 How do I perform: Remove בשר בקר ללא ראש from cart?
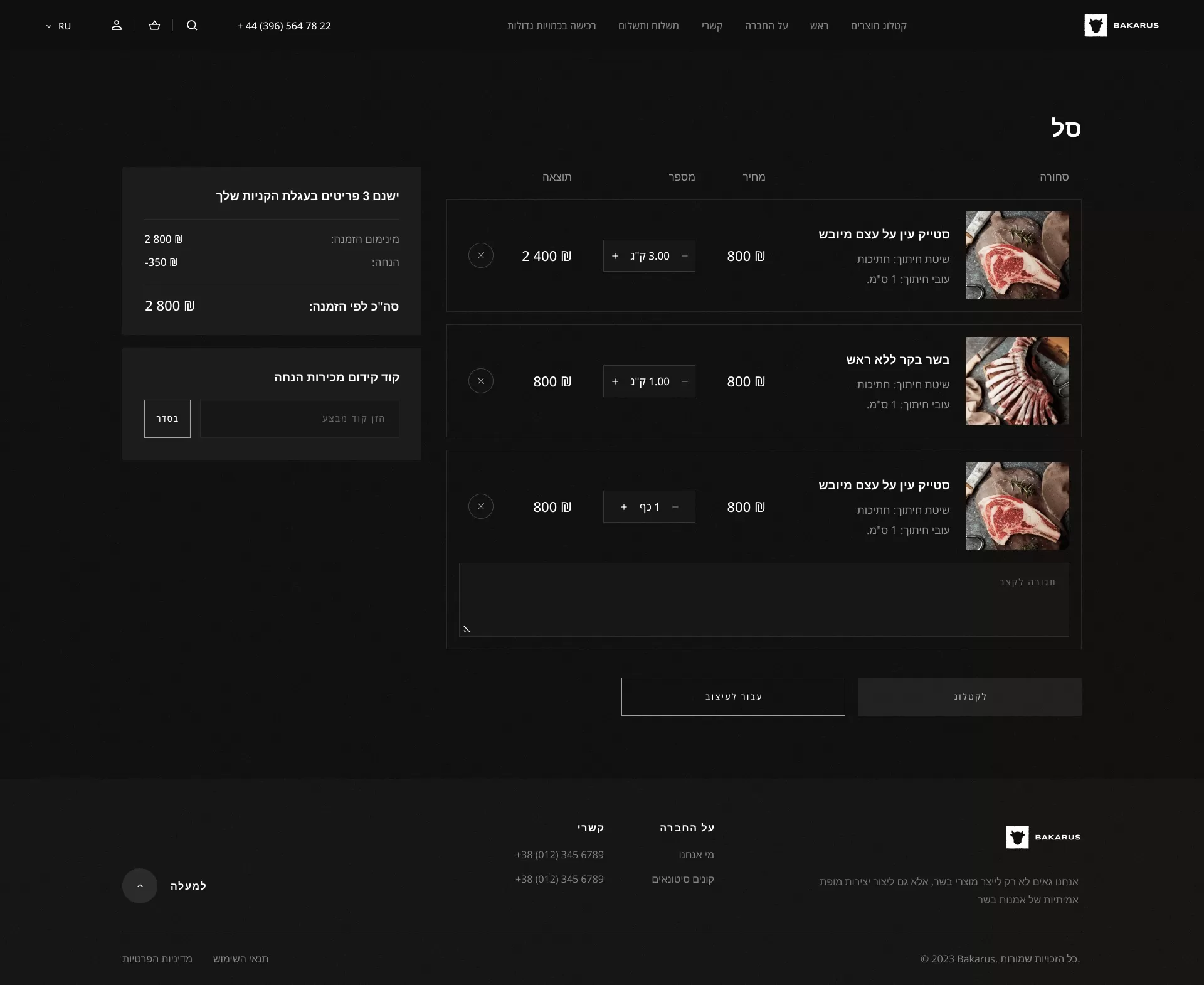[480, 381]
